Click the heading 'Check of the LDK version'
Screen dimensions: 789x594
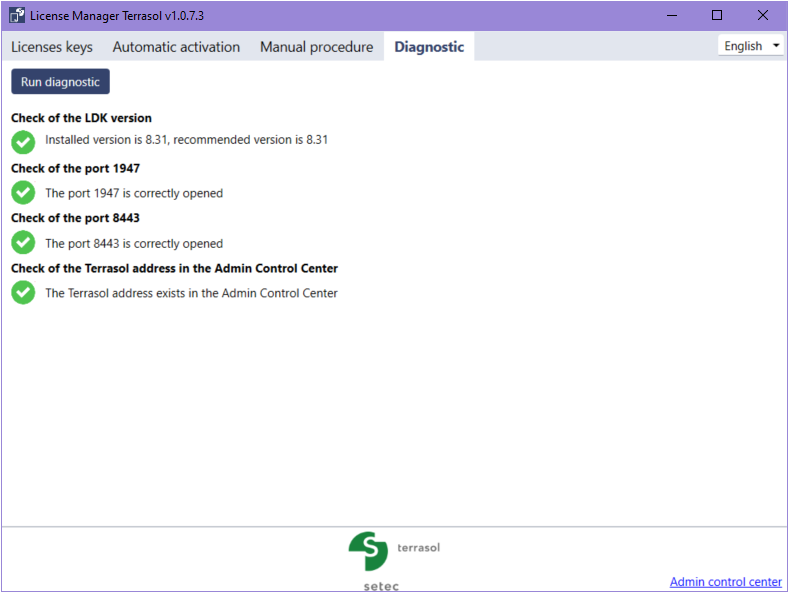point(82,118)
